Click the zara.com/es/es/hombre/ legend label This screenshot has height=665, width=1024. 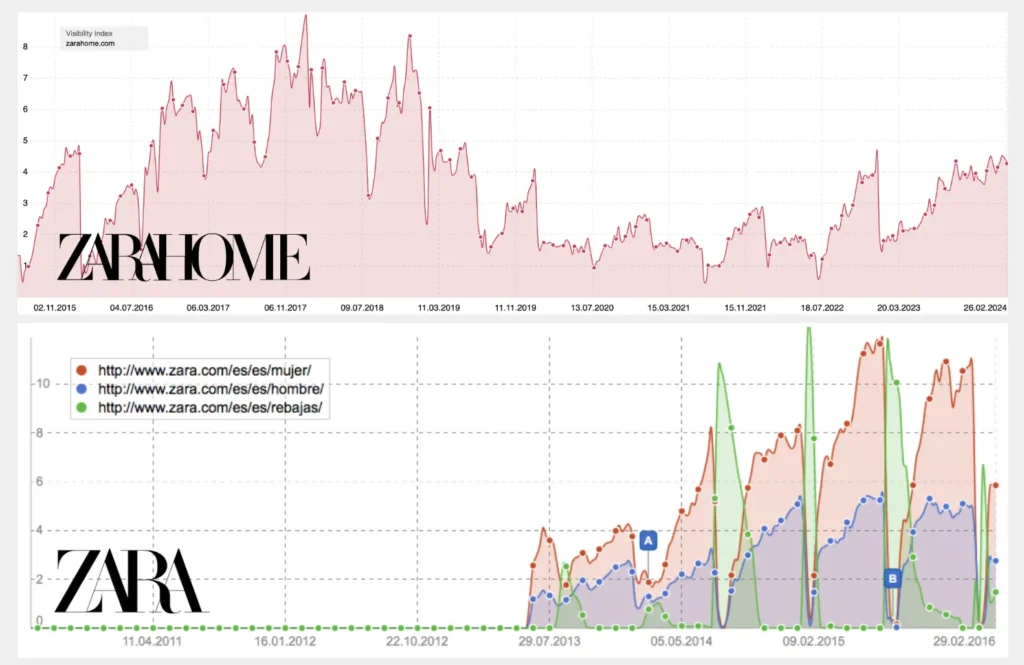point(211,389)
